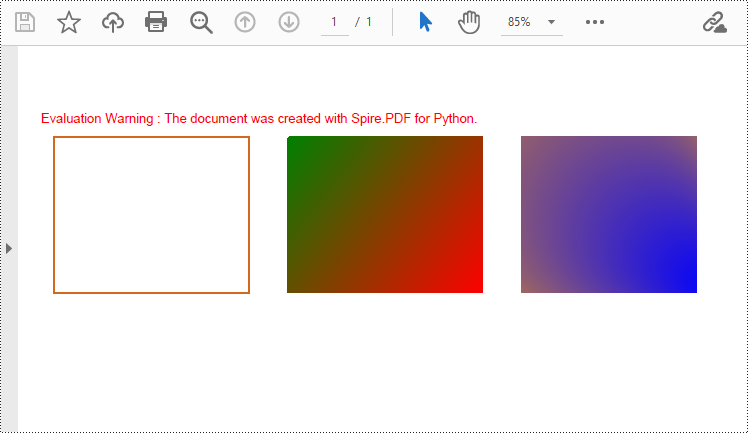The width and height of the screenshot is (748, 433).
Task: Click the red Evaluation Warning text
Action: (259, 118)
